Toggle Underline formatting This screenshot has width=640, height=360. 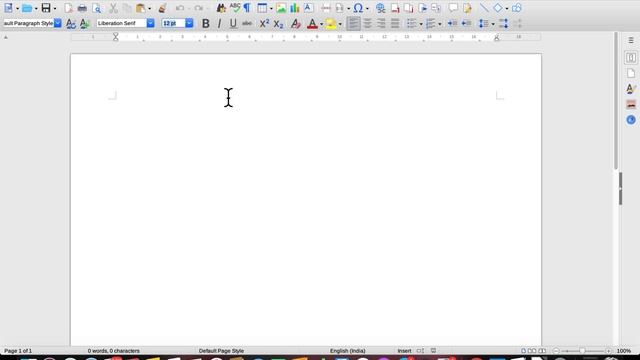pyautogui.click(x=233, y=24)
